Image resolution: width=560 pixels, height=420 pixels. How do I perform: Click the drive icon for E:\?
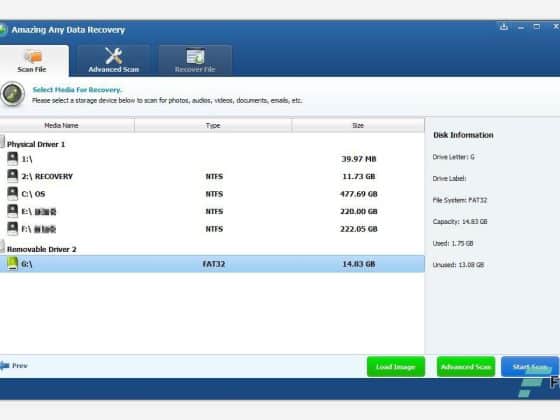[x=12, y=211]
